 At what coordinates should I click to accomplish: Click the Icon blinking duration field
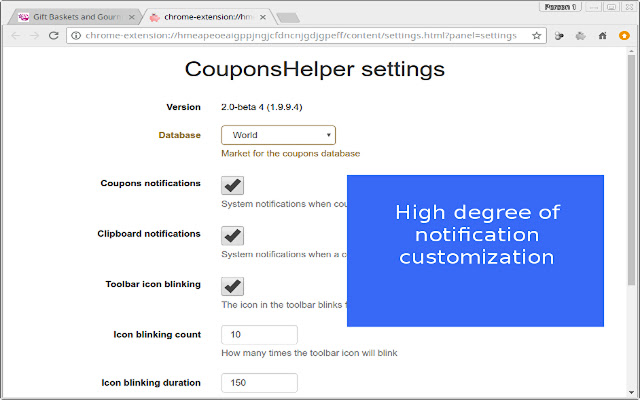point(259,383)
